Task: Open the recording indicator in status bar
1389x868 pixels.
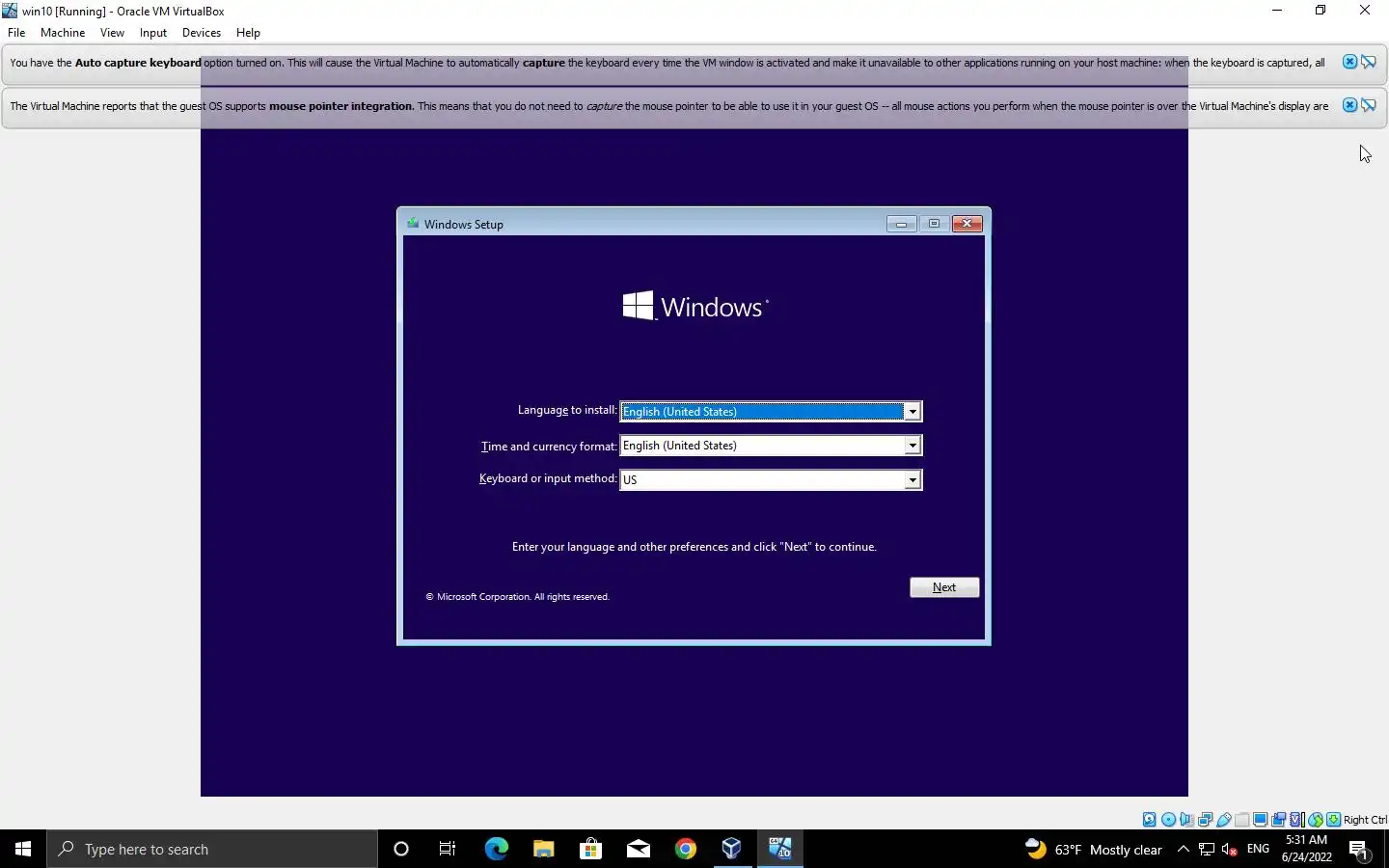Action: [1278, 820]
